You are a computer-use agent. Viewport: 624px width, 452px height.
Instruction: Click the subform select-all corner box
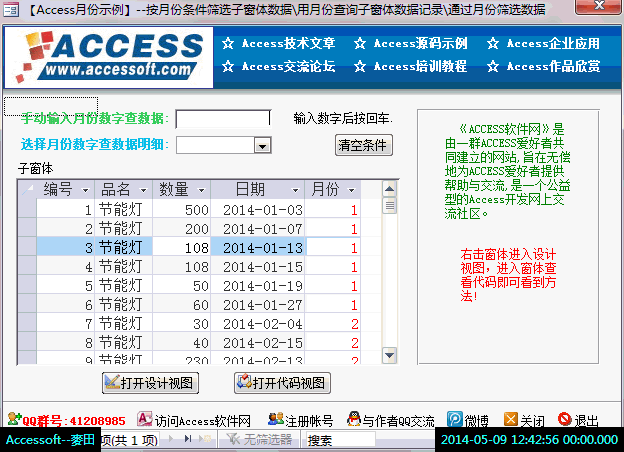click(27, 189)
